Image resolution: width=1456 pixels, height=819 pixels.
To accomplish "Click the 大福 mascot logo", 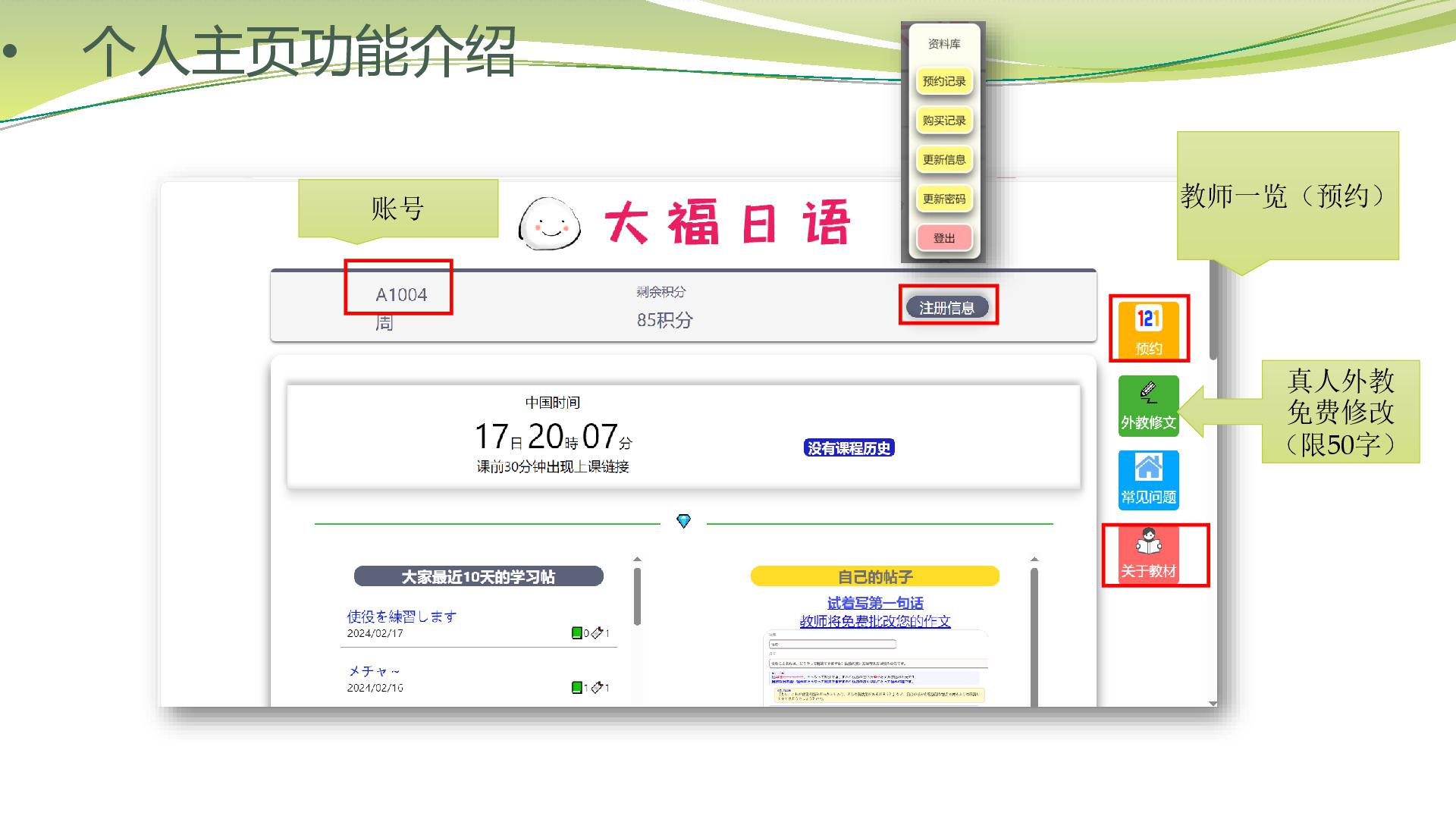I will (x=549, y=224).
